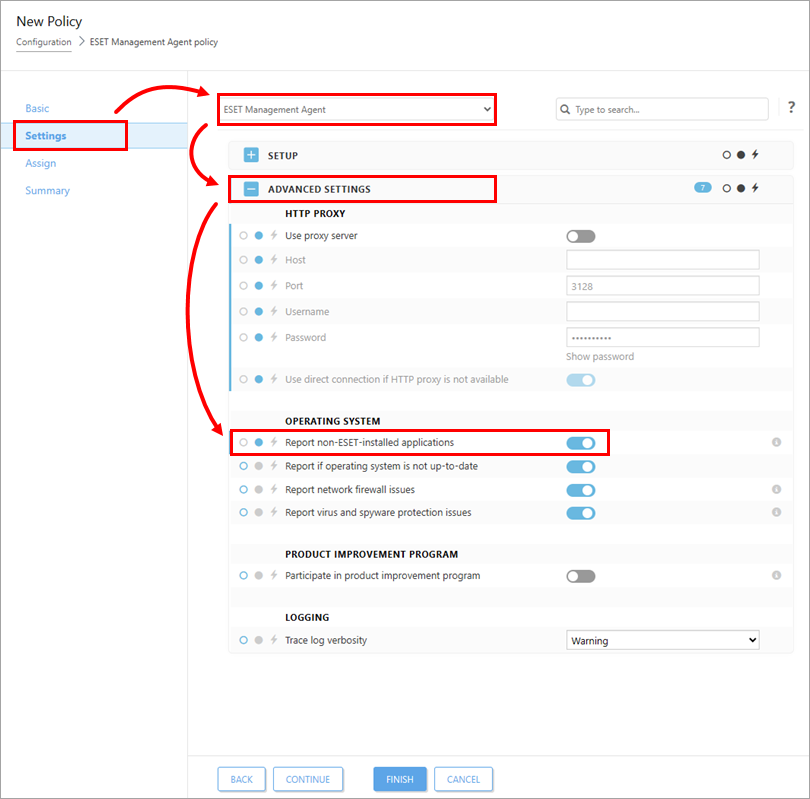Open the Trace log verbosity dropdown
The height and width of the screenshot is (799, 810).
[x=663, y=640]
